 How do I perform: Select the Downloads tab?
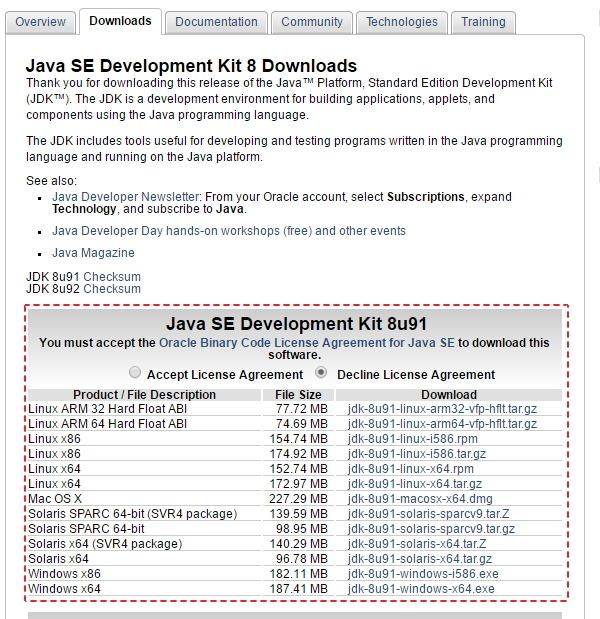click(x=120, y=21)
